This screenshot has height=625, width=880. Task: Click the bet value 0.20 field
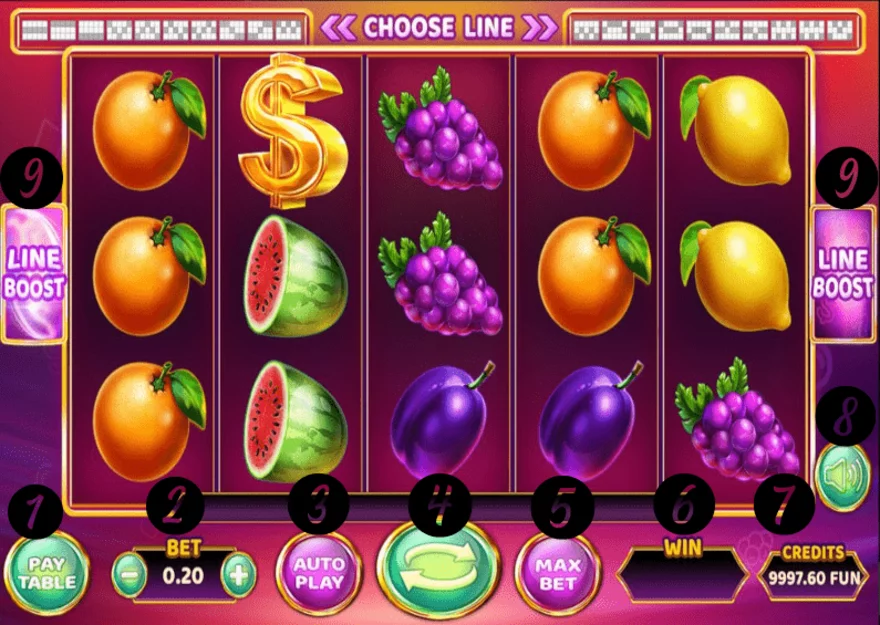[x=184, y=576]
